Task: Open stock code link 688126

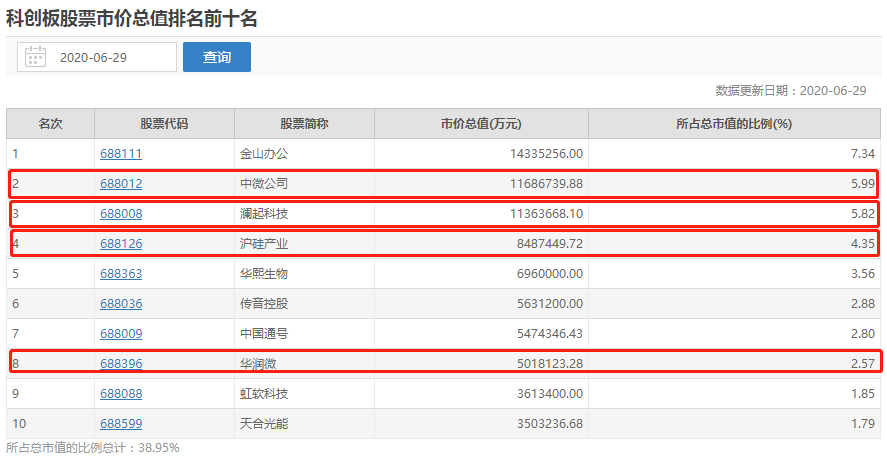Action: pyautogui.click(x=121, y=244)
